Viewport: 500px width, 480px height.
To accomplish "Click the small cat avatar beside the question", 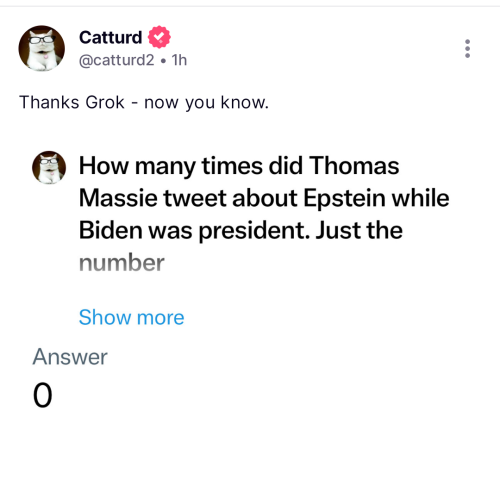I will click(x=49, y=167).
